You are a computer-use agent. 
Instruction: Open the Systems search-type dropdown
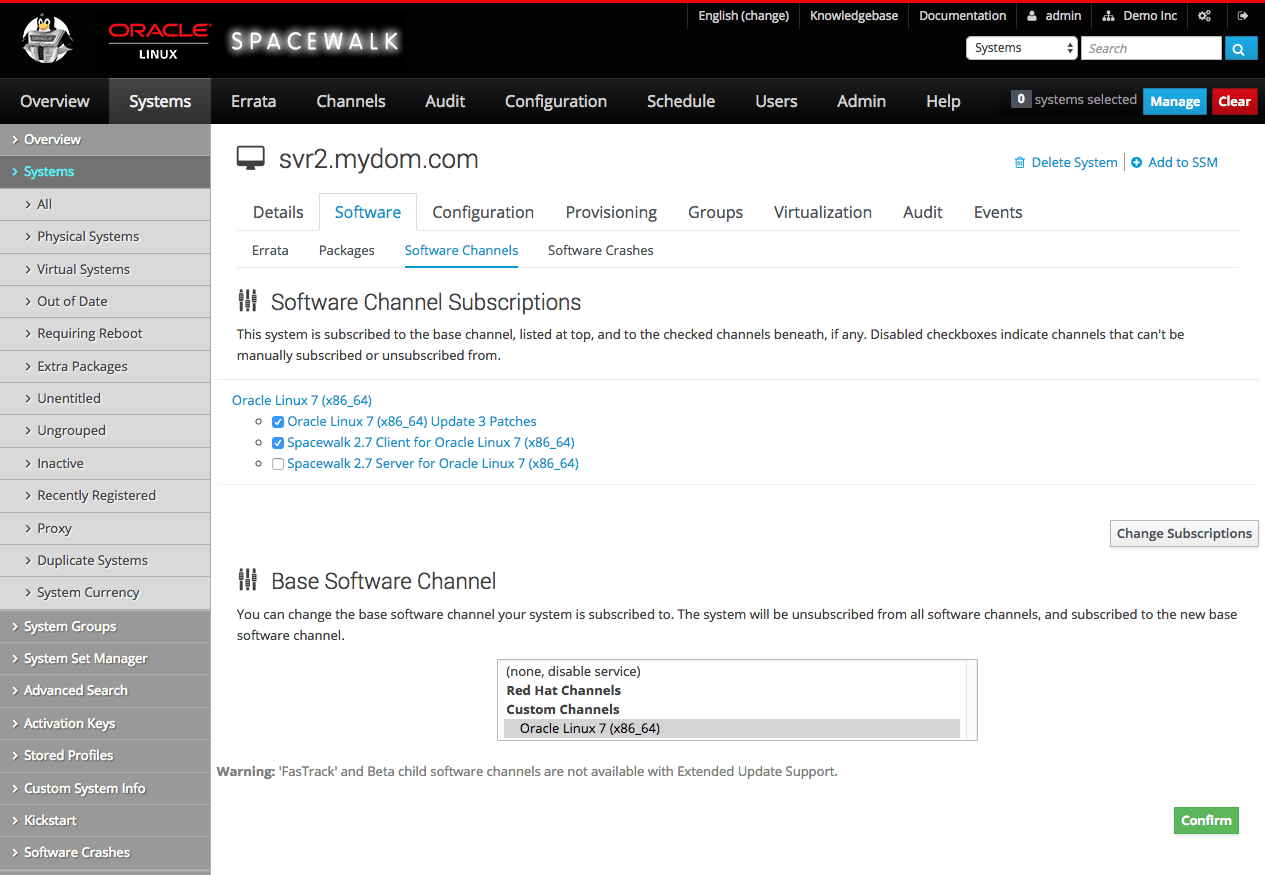tap(1021, 48)
